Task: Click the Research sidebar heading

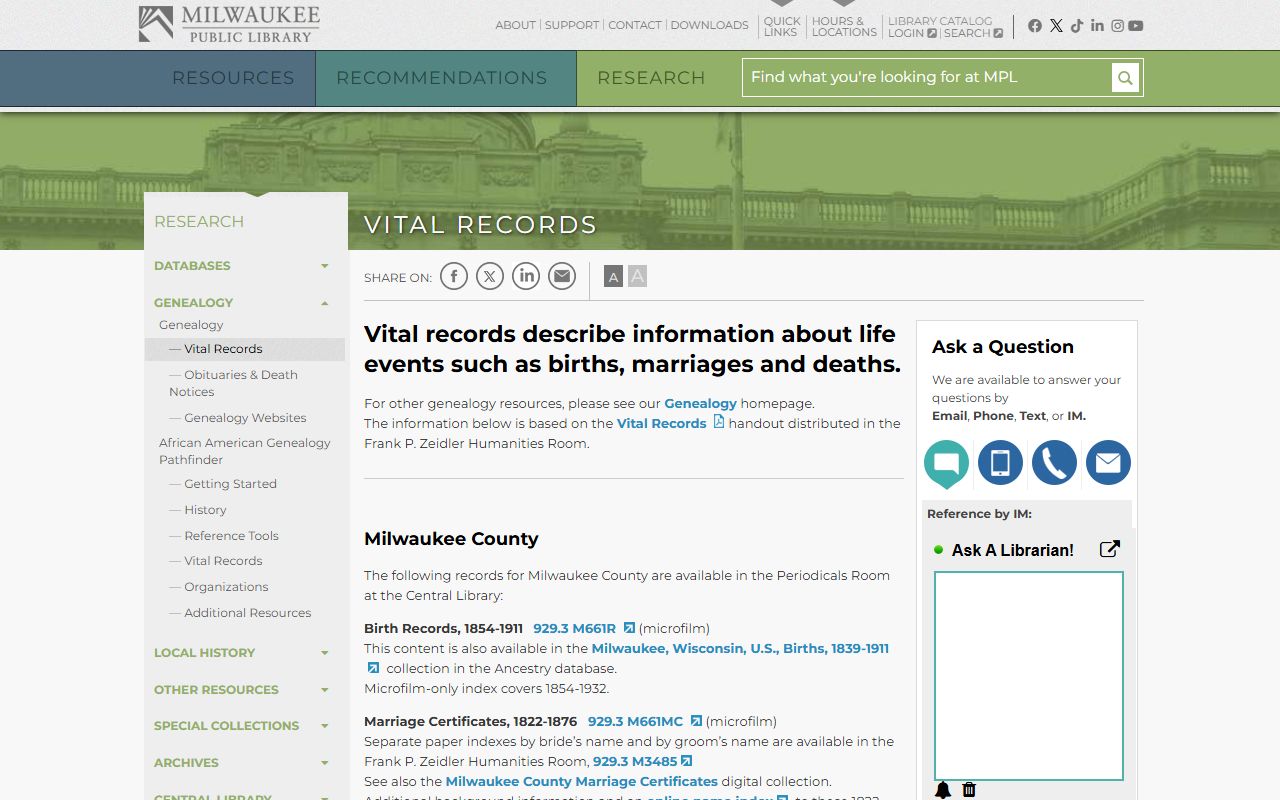Action: 199,222
